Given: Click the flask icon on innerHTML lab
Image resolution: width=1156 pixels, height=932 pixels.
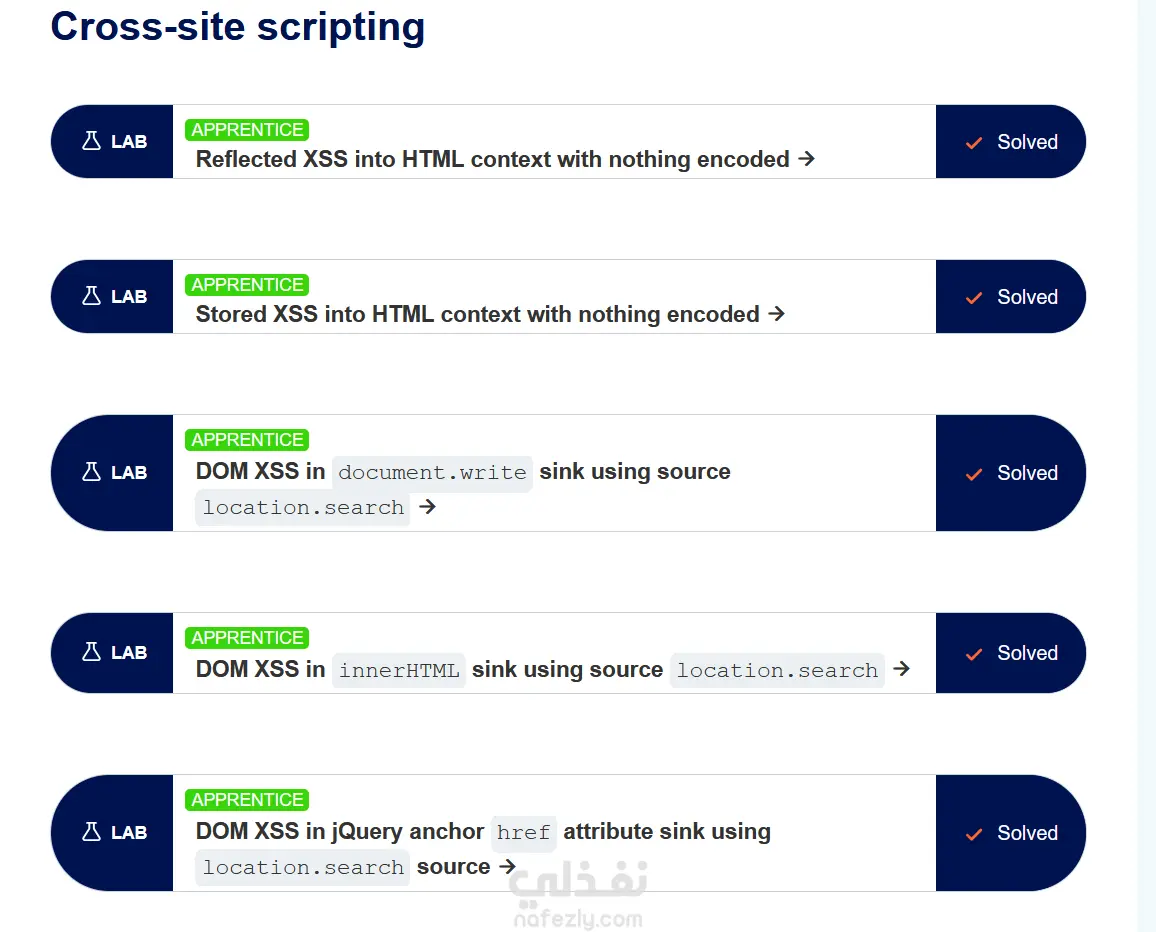Looking at the screenshot, I should coord(91,653).
